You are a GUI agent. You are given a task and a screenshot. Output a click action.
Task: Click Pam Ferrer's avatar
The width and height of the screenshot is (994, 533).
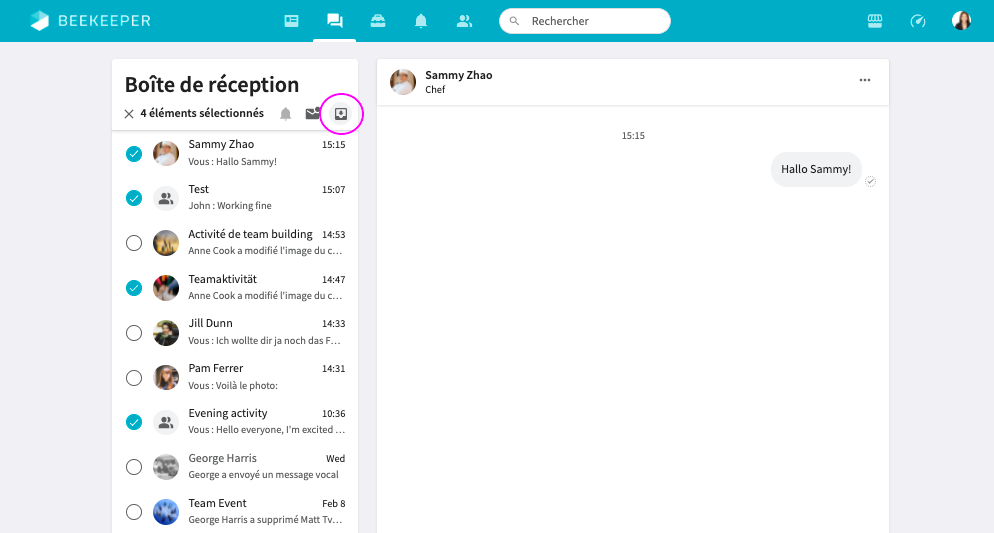point(166,378)
